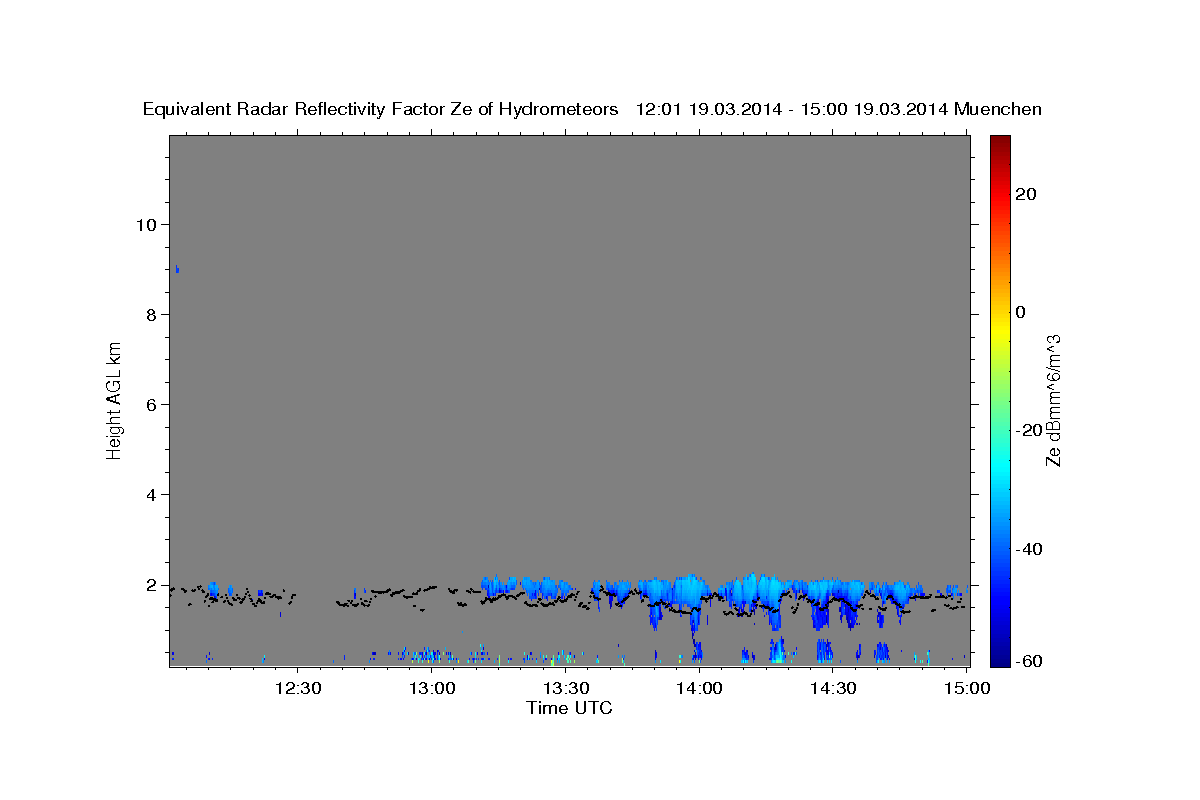1200x800 pixels.
Task: Click the colorbar value '-40'
Action: click(x=1030, y=548)
